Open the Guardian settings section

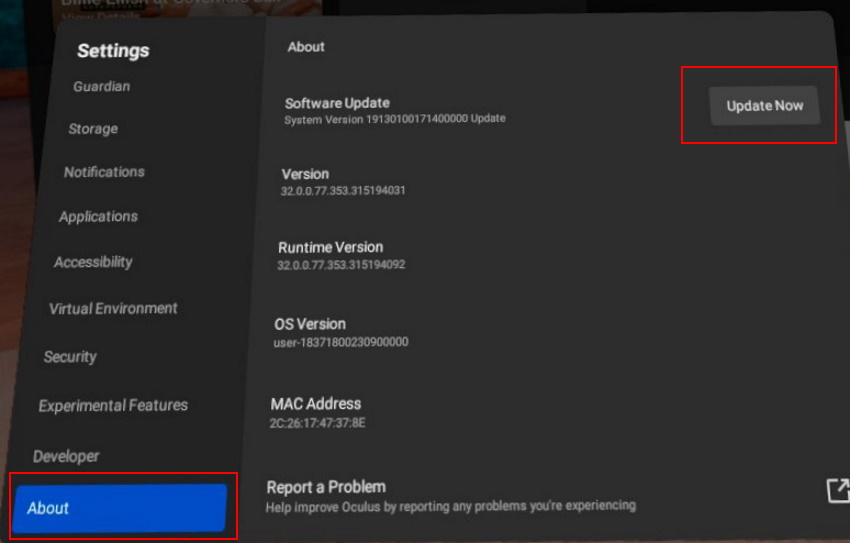[102, 86]
